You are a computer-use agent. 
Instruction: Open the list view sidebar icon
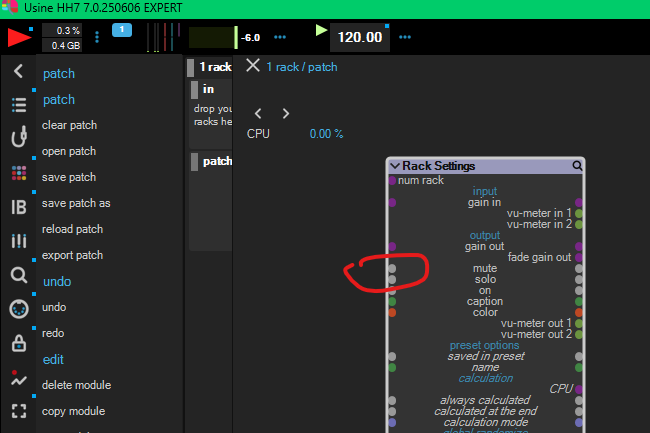(x=18, y=105)
